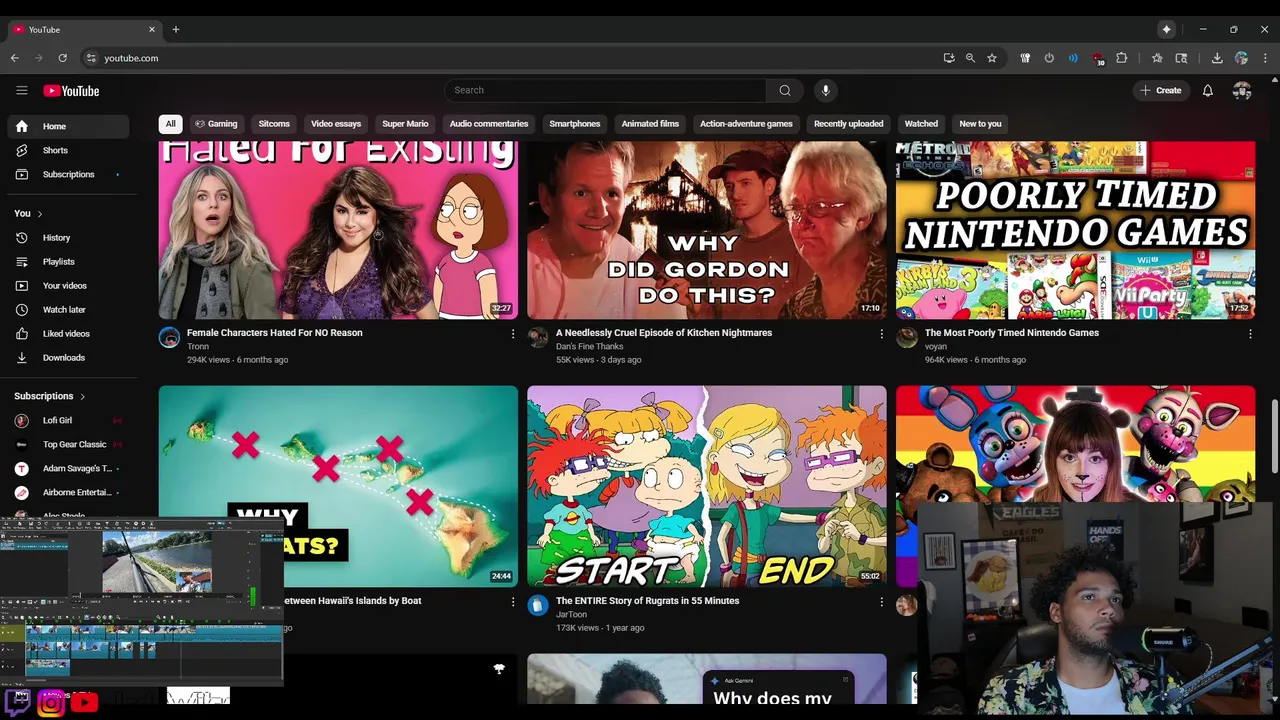Bookmark this tab with the star
The height and width of the screenshot is (720, 1280).
(992, 58)
